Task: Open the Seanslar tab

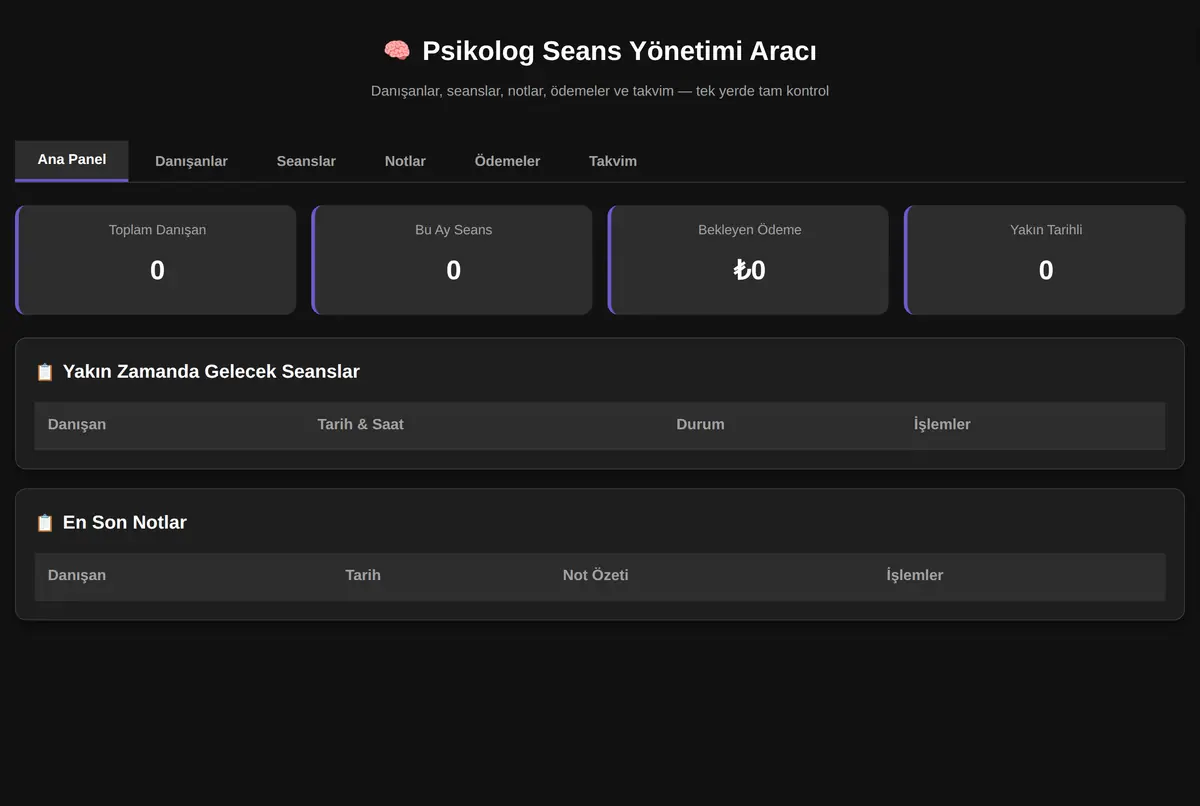Action: [306, 161]
